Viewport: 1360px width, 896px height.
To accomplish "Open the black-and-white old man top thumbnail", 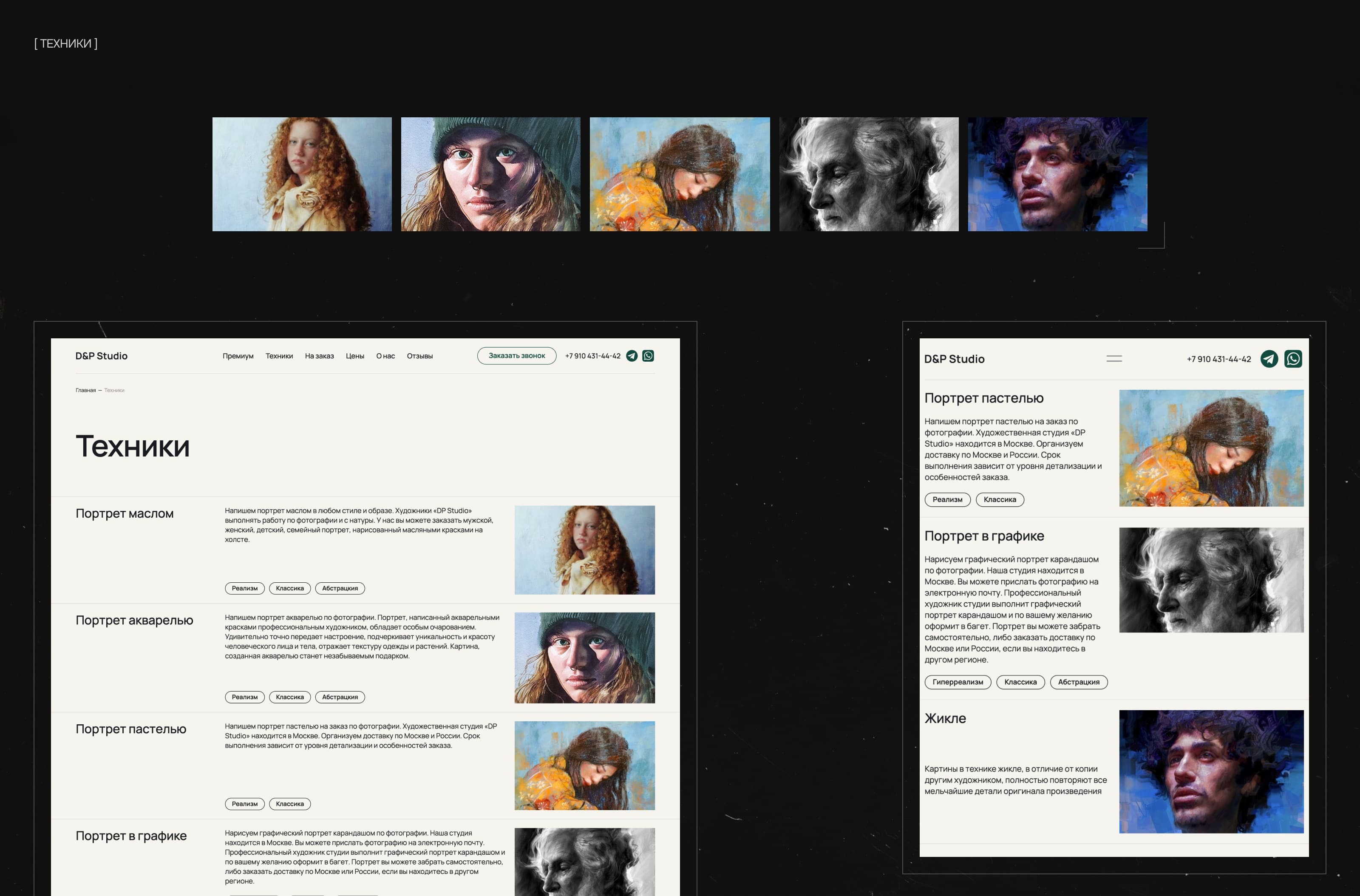I will 869,174.
